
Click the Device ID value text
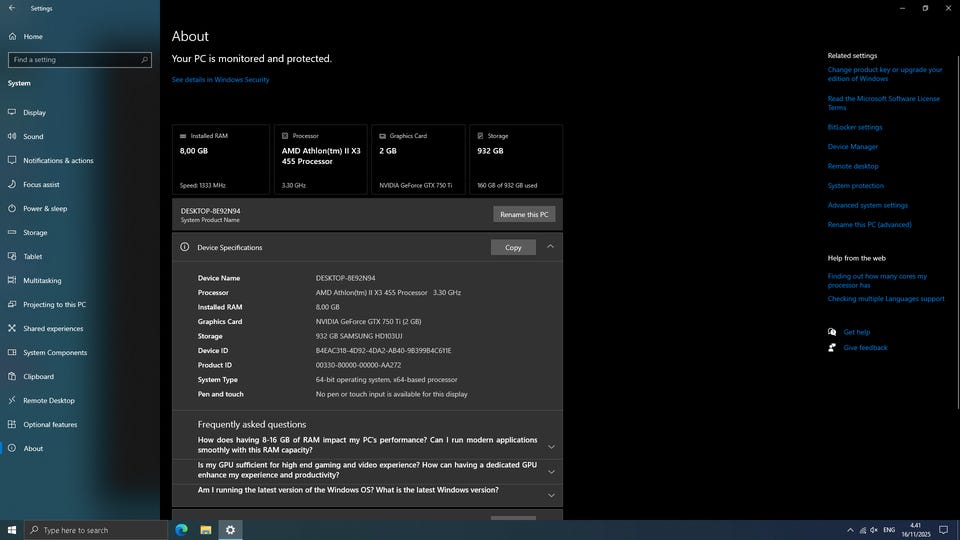[x=383, y=350]
